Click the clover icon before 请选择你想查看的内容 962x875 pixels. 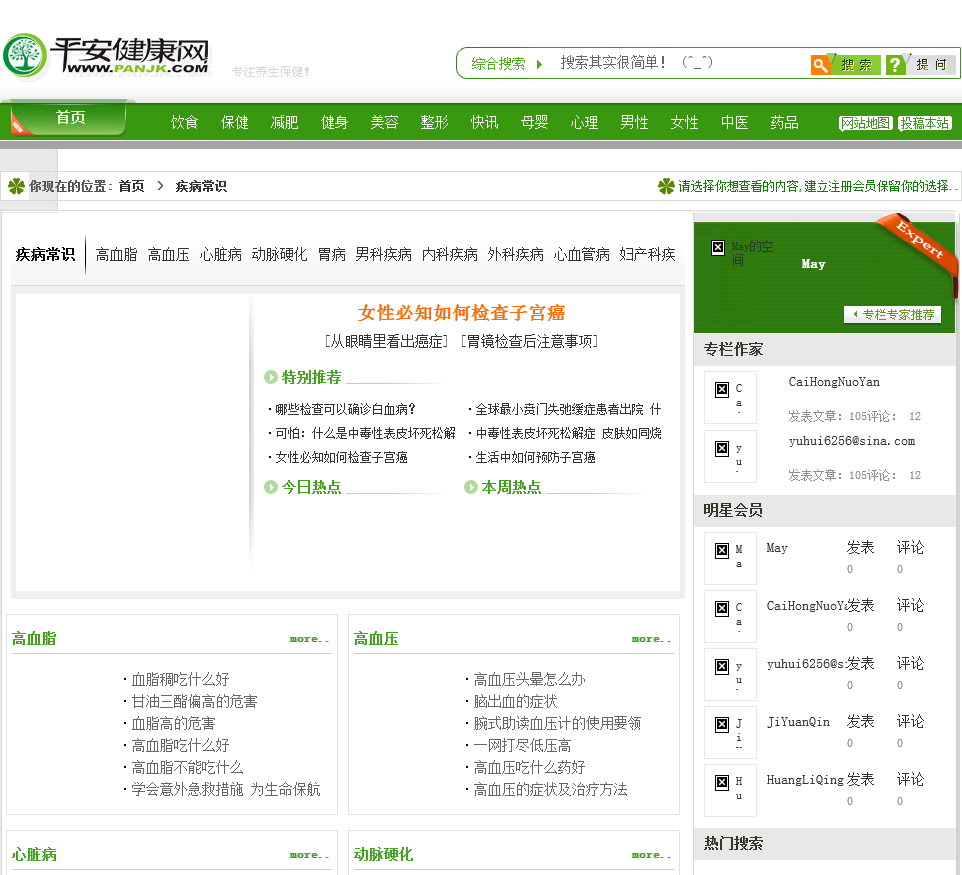(666, 186)
